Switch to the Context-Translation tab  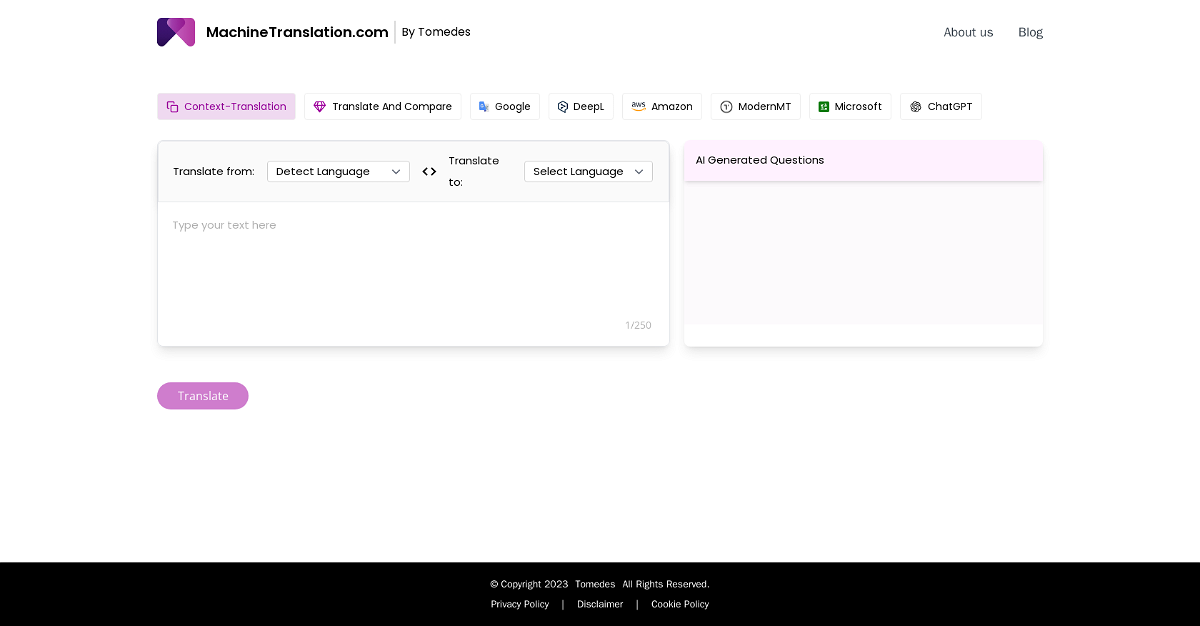[x=226, y=107]
